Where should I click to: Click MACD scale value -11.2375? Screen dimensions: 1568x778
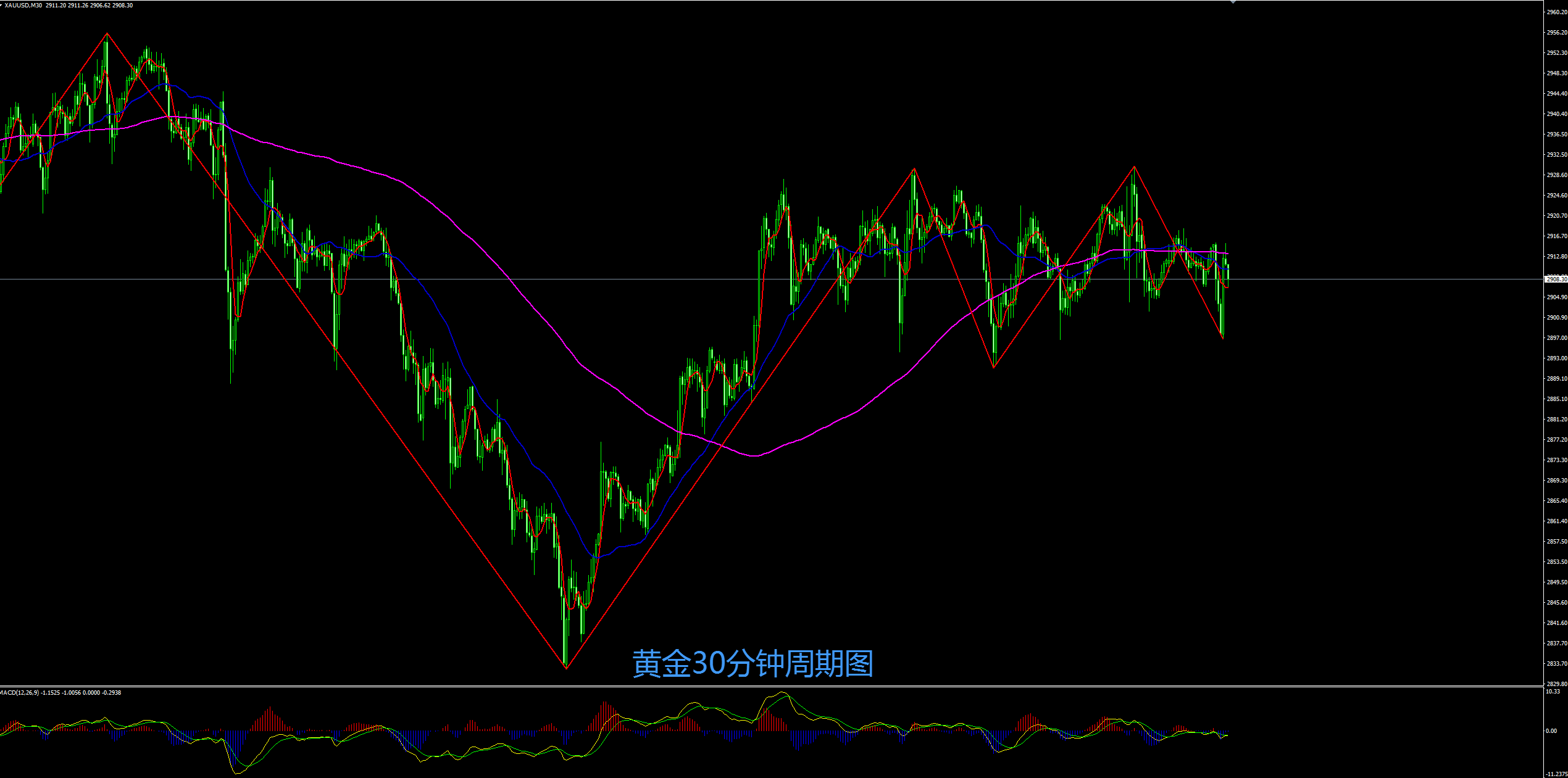click(1556, 774)
